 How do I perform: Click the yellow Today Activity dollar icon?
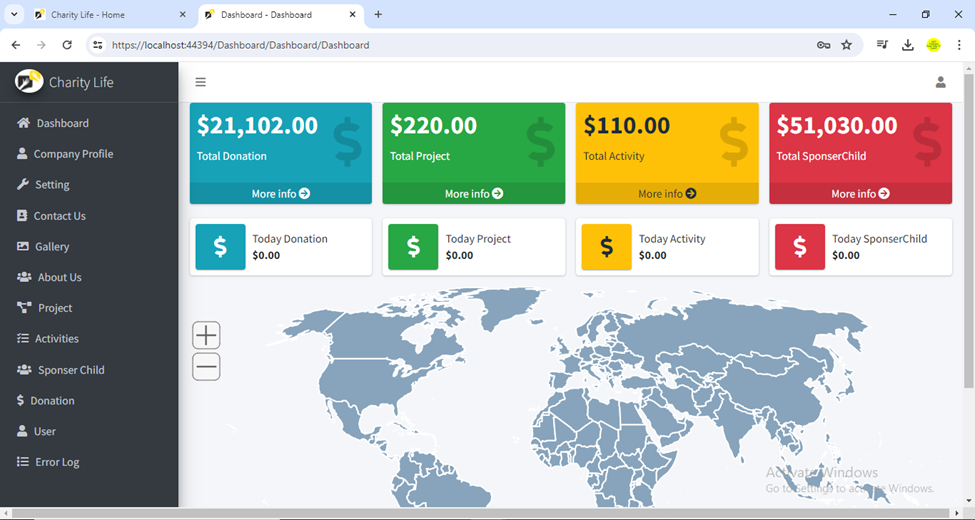(x=606, y=247)
